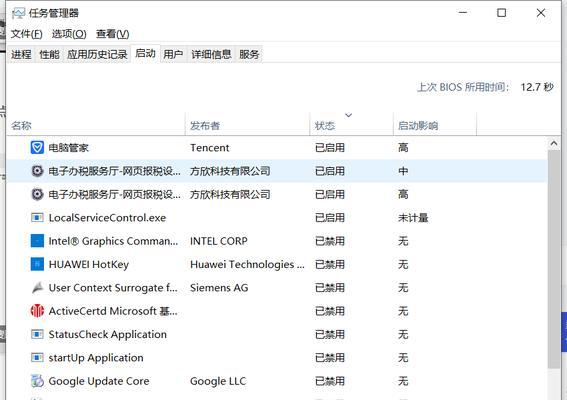
Task: Click the 上次 BIOS 所用时间 label
Action: pos(463,87)
